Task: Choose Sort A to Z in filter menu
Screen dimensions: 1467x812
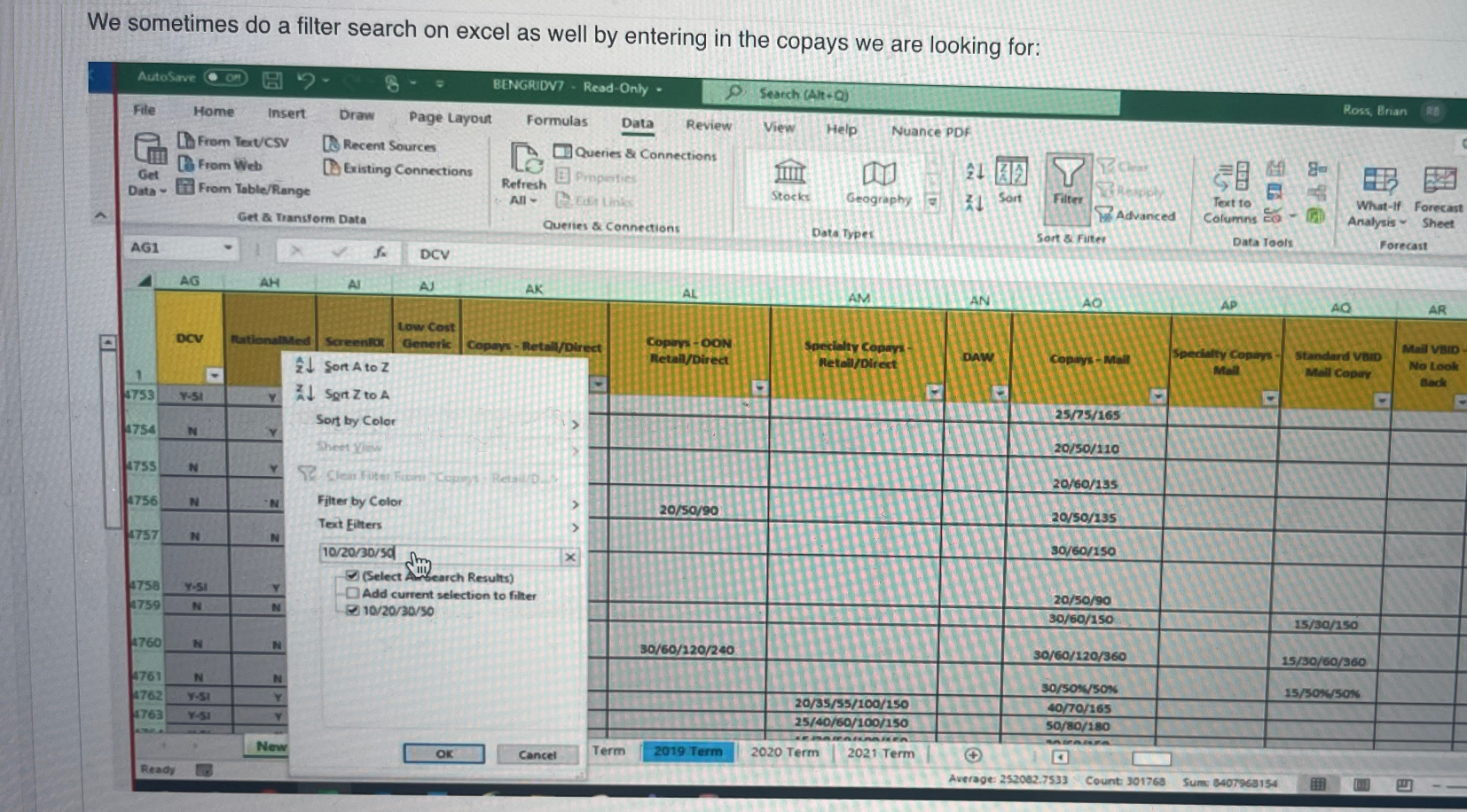Action: (x=356, y=366)
